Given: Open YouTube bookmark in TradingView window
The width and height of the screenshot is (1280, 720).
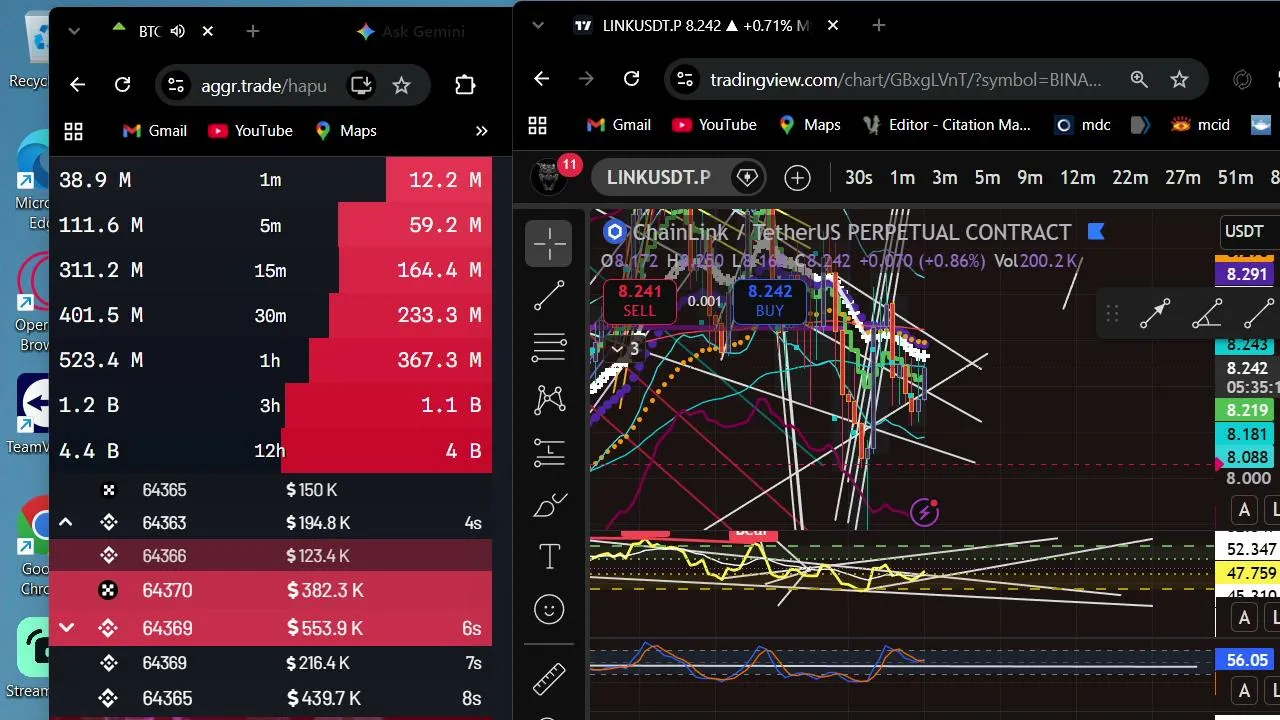Looking at the screenshot, I should point(714,125).
